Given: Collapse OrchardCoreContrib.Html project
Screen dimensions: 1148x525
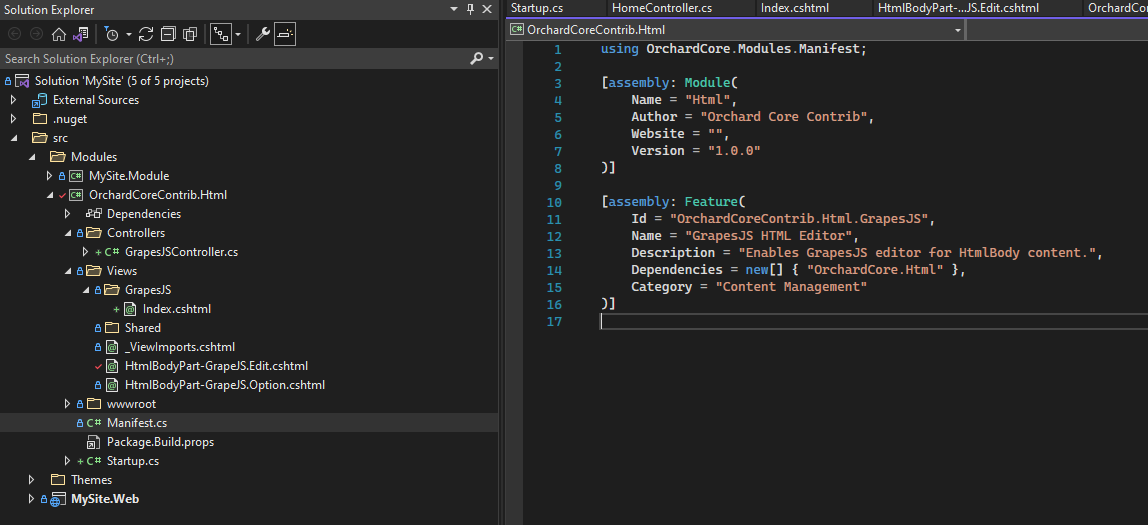Looking at the screenshot, I should click(x=49, y=195).
